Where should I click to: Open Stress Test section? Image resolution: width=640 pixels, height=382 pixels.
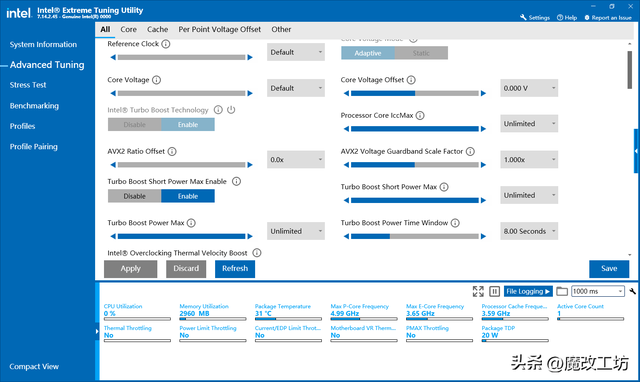28,85
